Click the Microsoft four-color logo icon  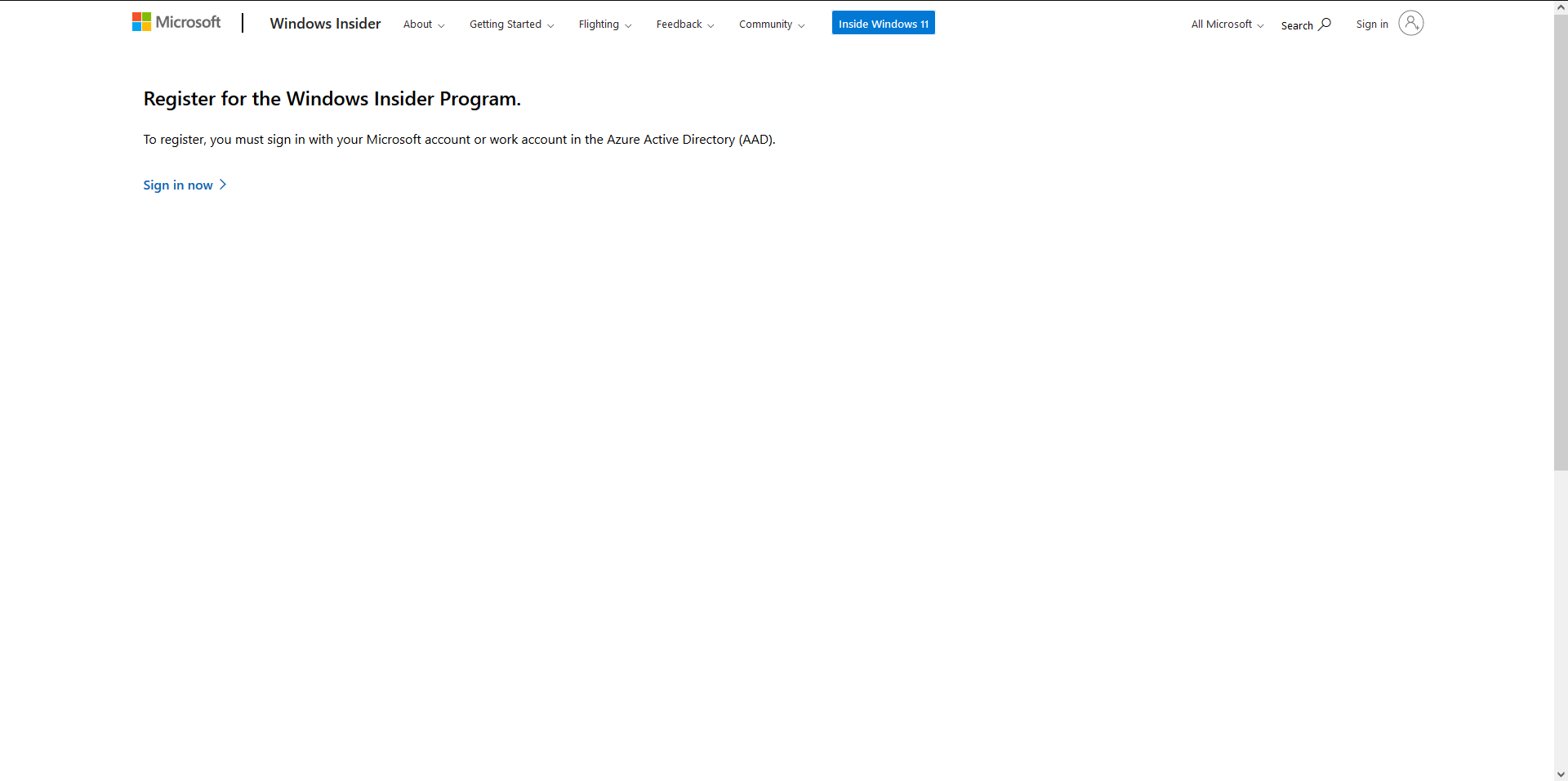point(141,22)
